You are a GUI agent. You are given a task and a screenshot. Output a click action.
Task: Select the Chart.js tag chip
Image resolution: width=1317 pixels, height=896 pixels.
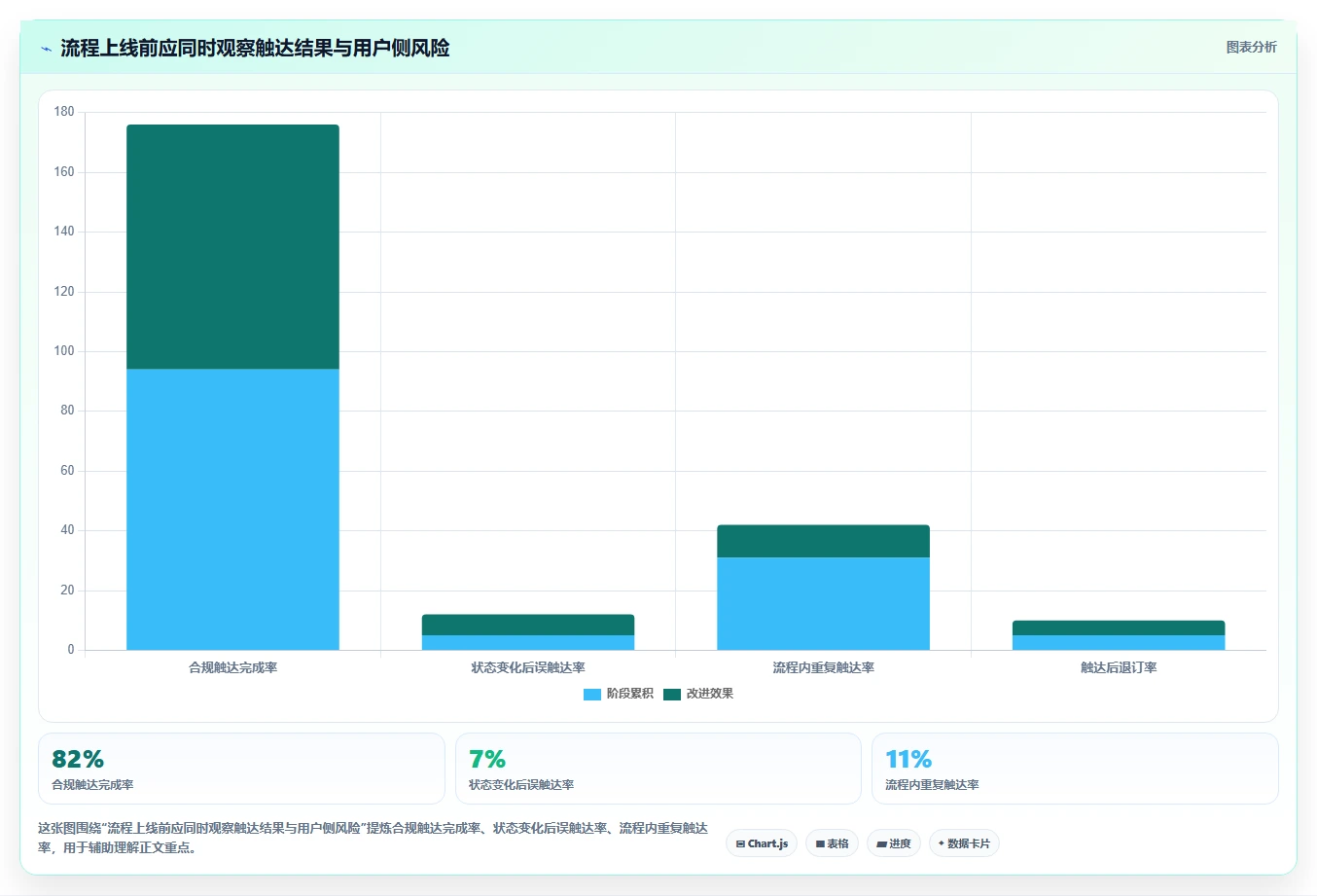tap(762, 843)
